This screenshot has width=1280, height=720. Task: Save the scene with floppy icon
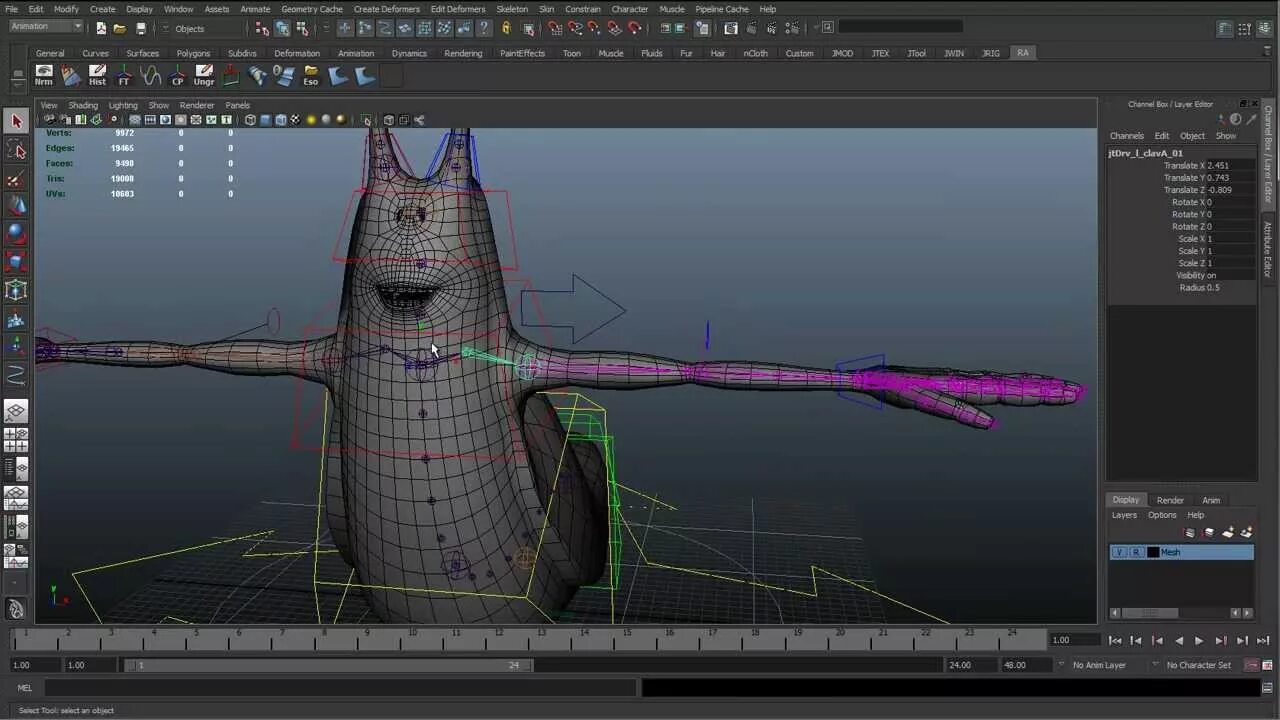coord(140,28)
